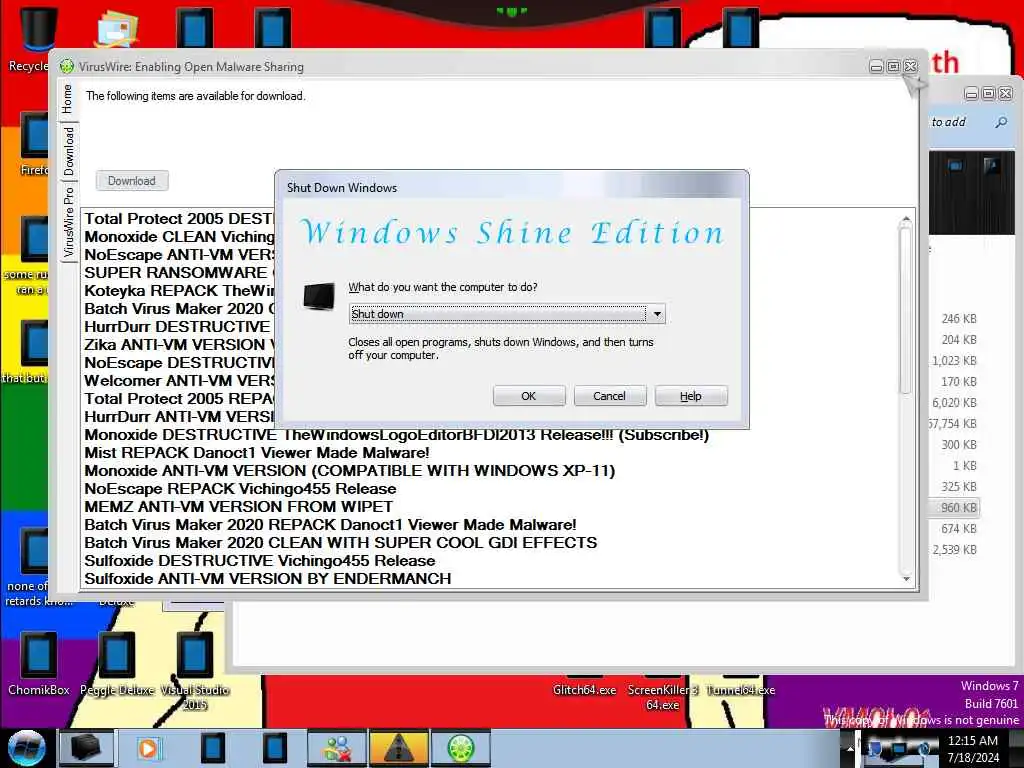Select the 2,539 KB file in background window

(x=954, y=550)
